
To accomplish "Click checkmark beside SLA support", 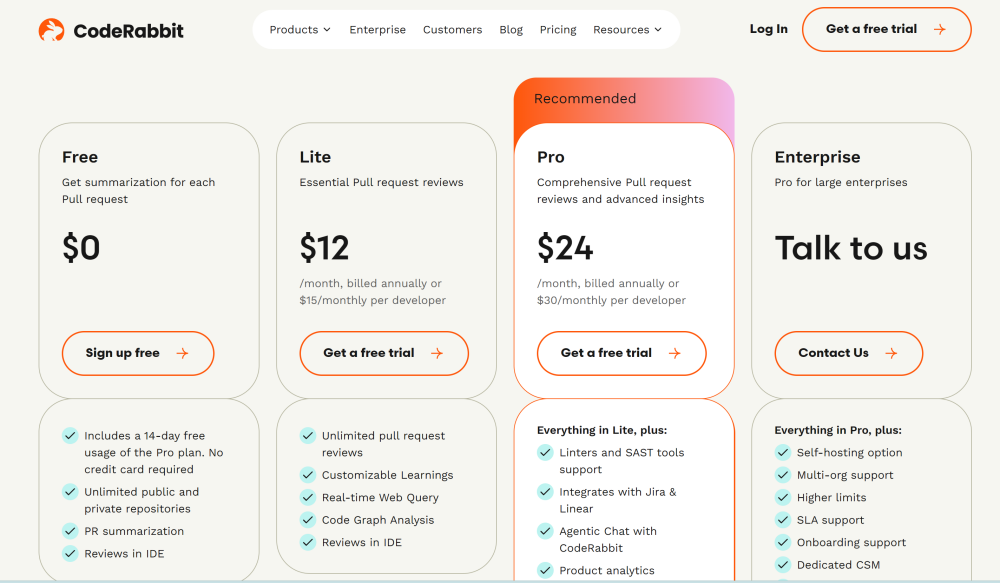I will (782, 520).
